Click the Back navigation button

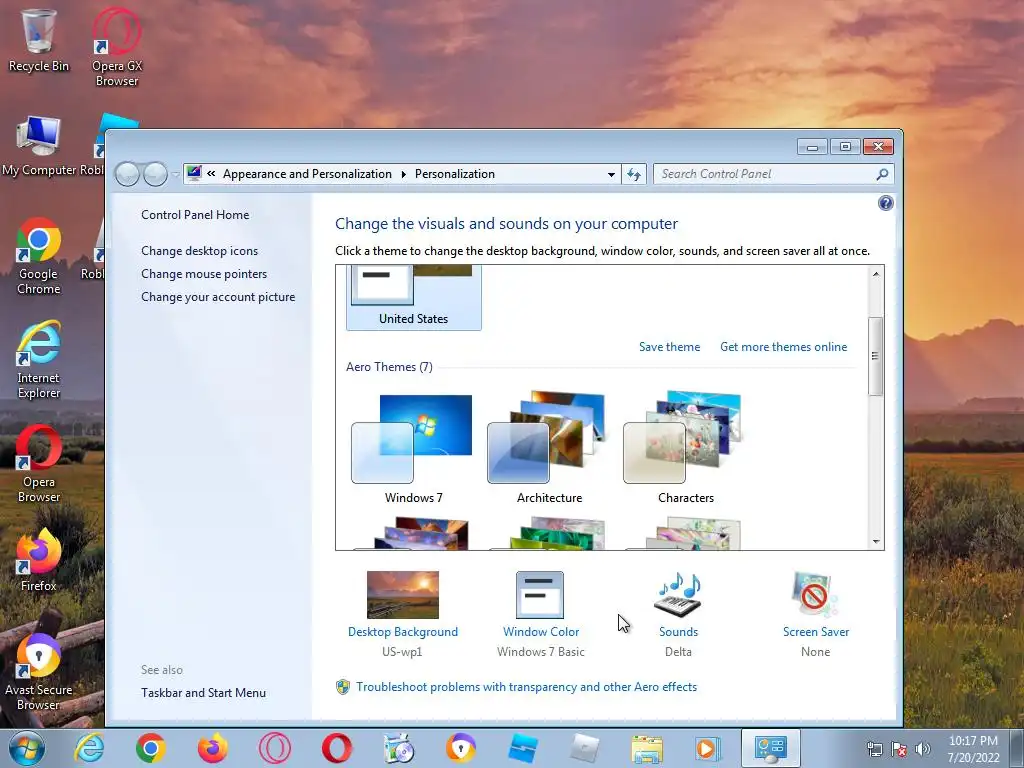[127, 174]
